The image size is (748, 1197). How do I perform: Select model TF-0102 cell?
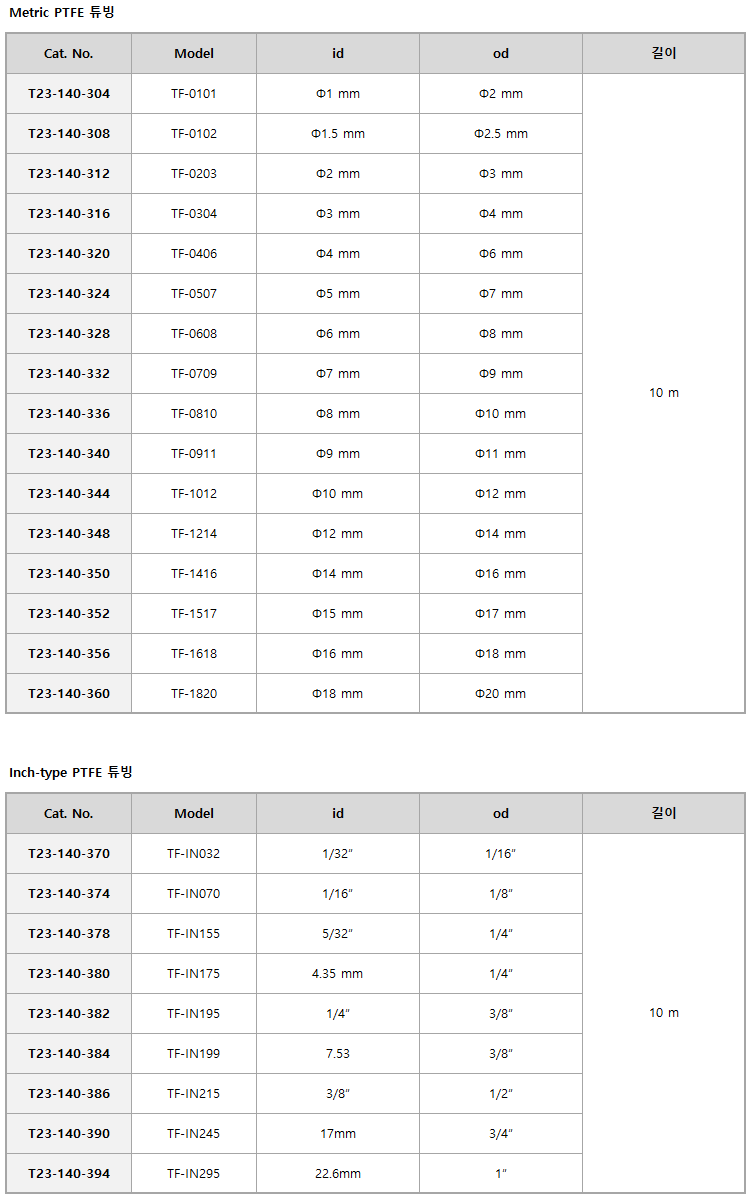pos(194,134)
